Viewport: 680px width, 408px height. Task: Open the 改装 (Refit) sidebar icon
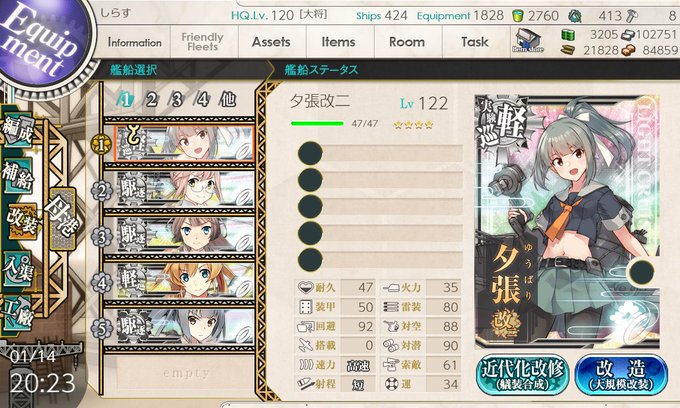(21, 222)
